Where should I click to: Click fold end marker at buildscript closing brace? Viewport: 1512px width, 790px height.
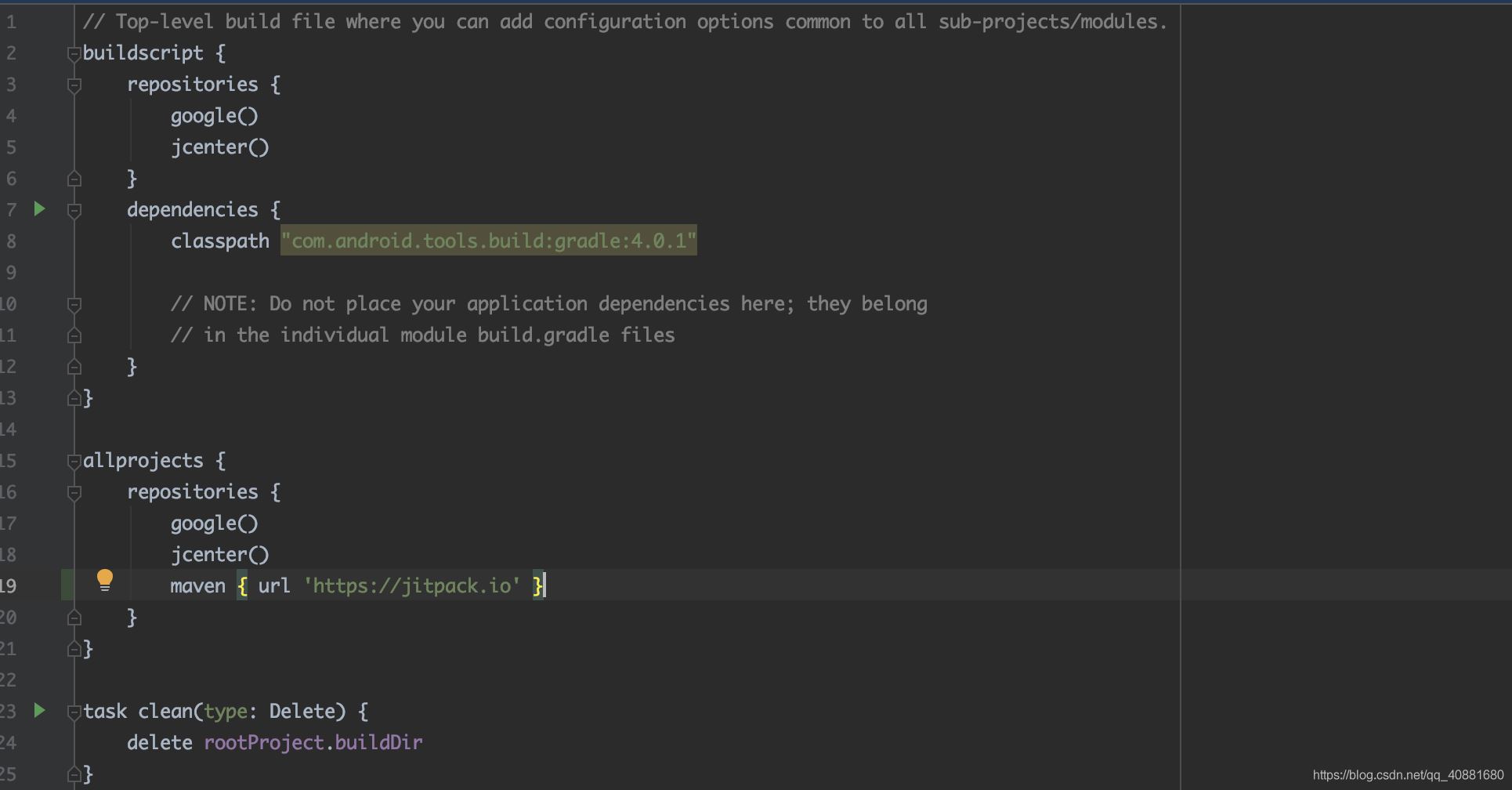pos(74,399)
